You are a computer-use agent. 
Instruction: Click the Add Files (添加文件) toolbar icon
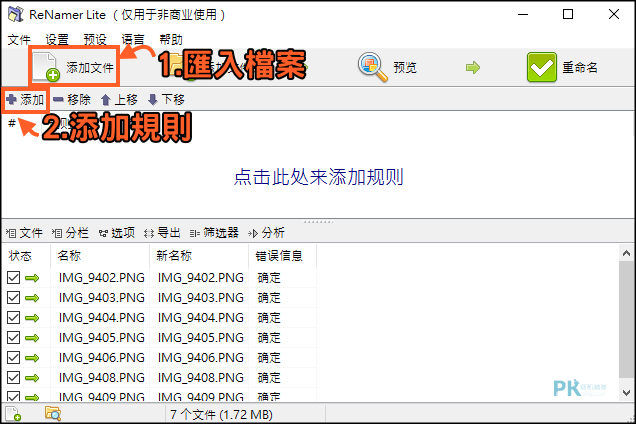tap(46, 67)
